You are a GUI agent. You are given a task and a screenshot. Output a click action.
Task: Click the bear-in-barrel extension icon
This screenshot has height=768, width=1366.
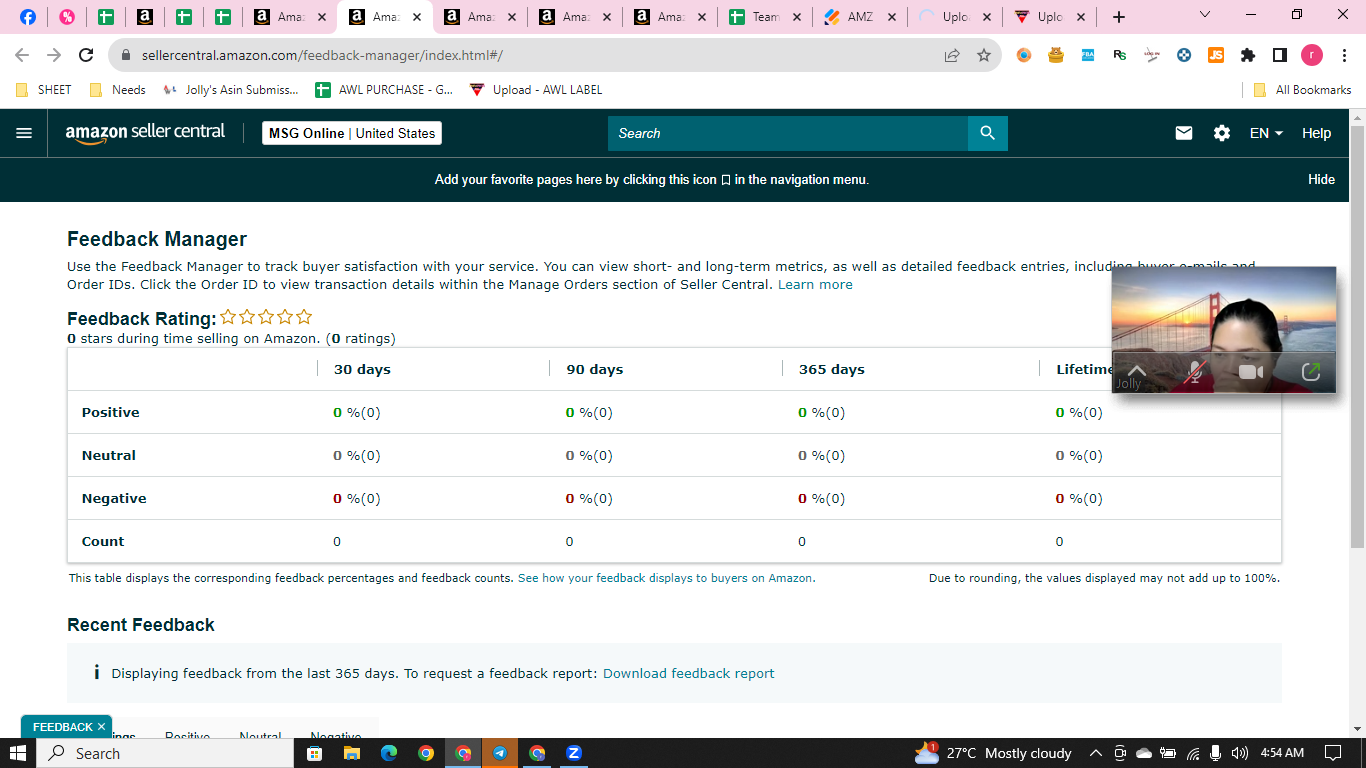pyautogui.click(x=1056, y=55)
